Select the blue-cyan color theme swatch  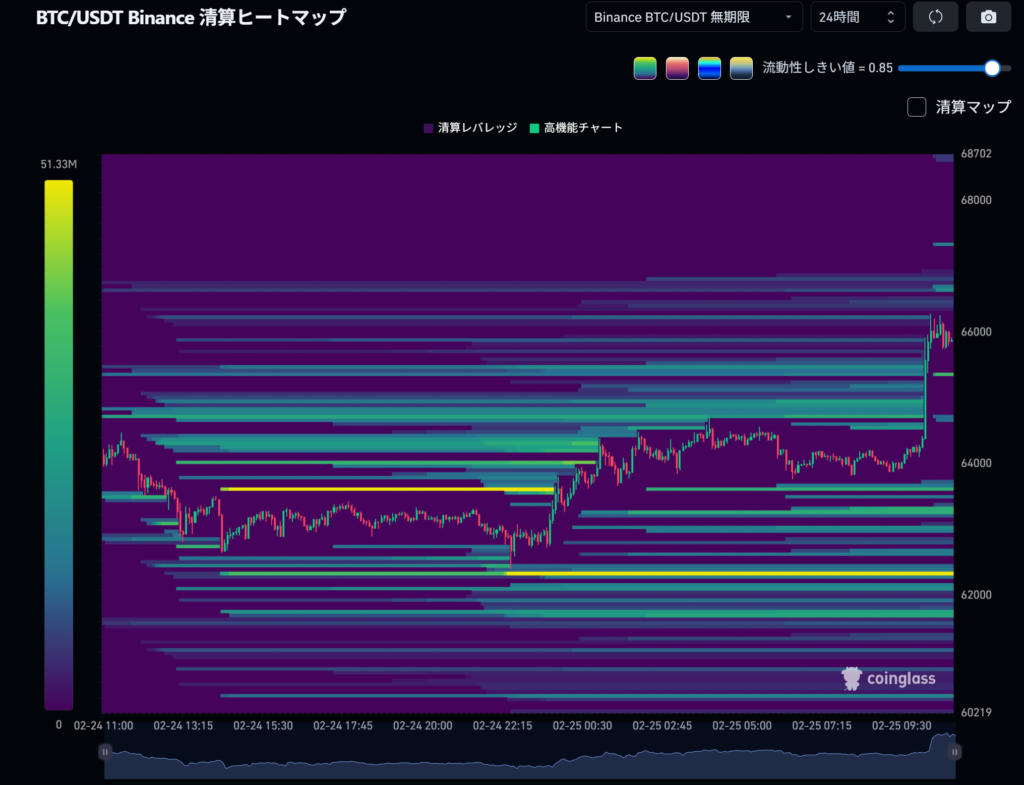point(709,68)
